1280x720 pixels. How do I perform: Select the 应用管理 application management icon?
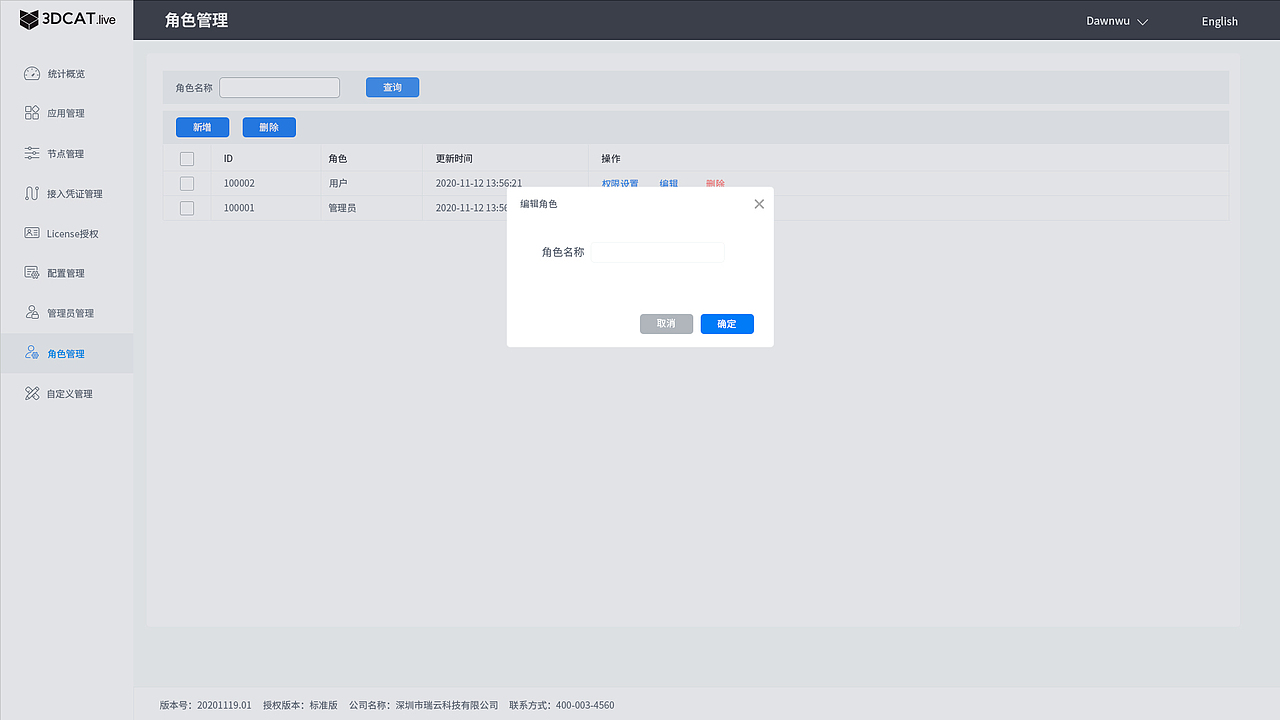[33, 113]
